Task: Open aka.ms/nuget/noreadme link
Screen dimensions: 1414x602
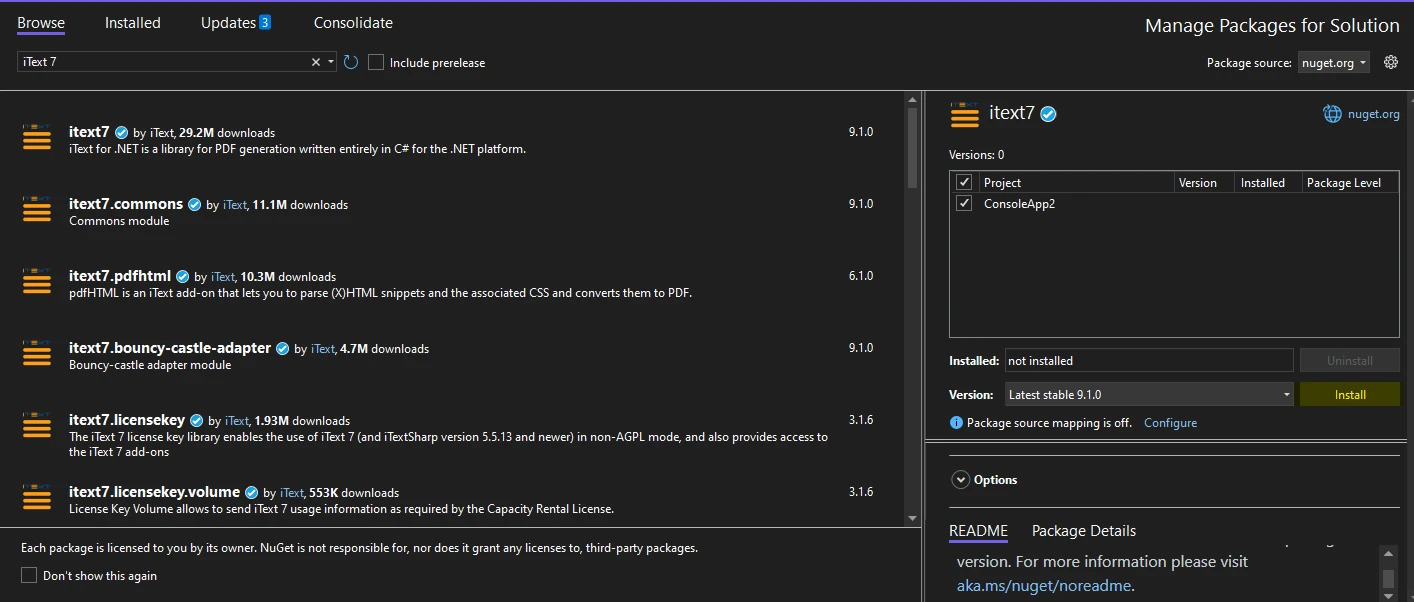Action: pyautogui.click(x=1045, y=585)
